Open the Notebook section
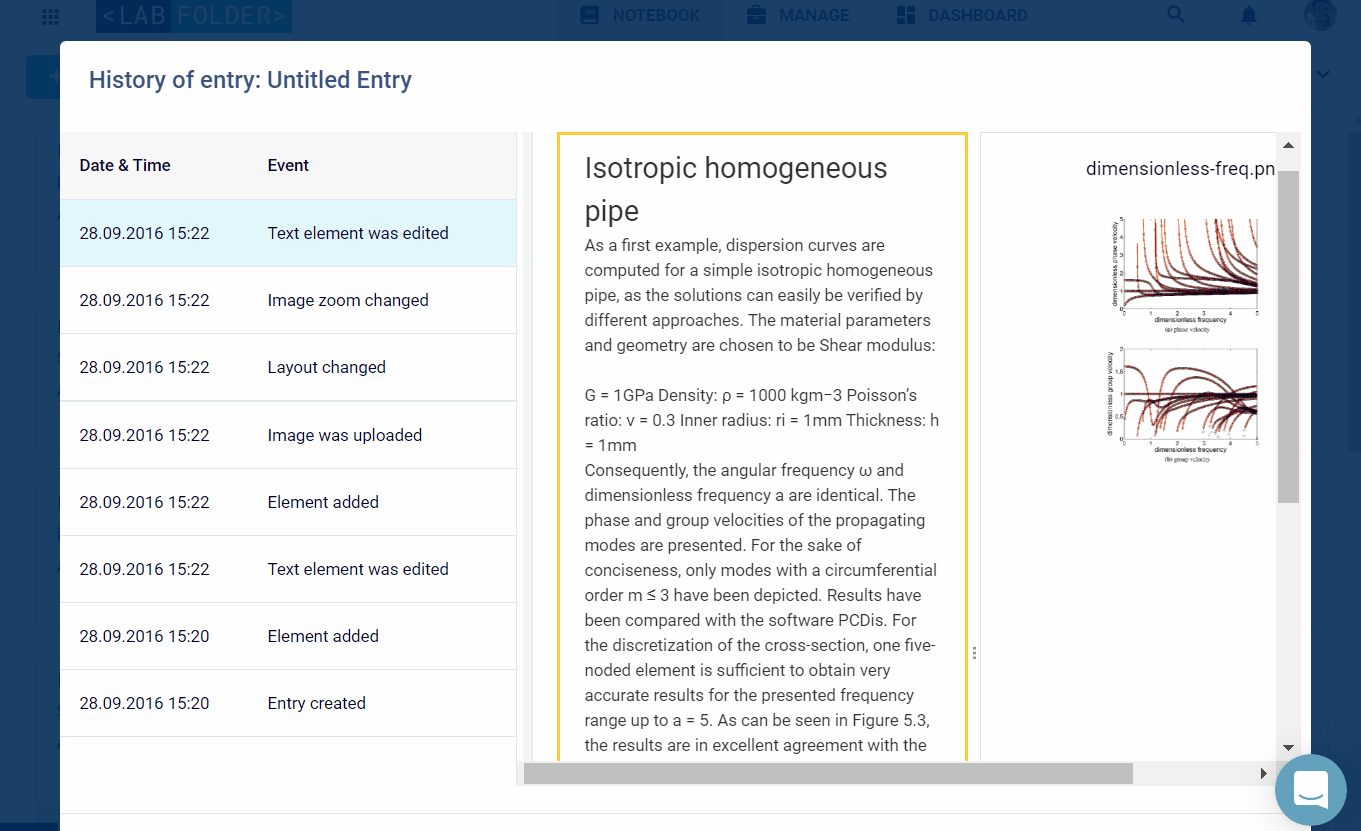The height and width of the screenshot is (831, 1361). coord(640,16)
